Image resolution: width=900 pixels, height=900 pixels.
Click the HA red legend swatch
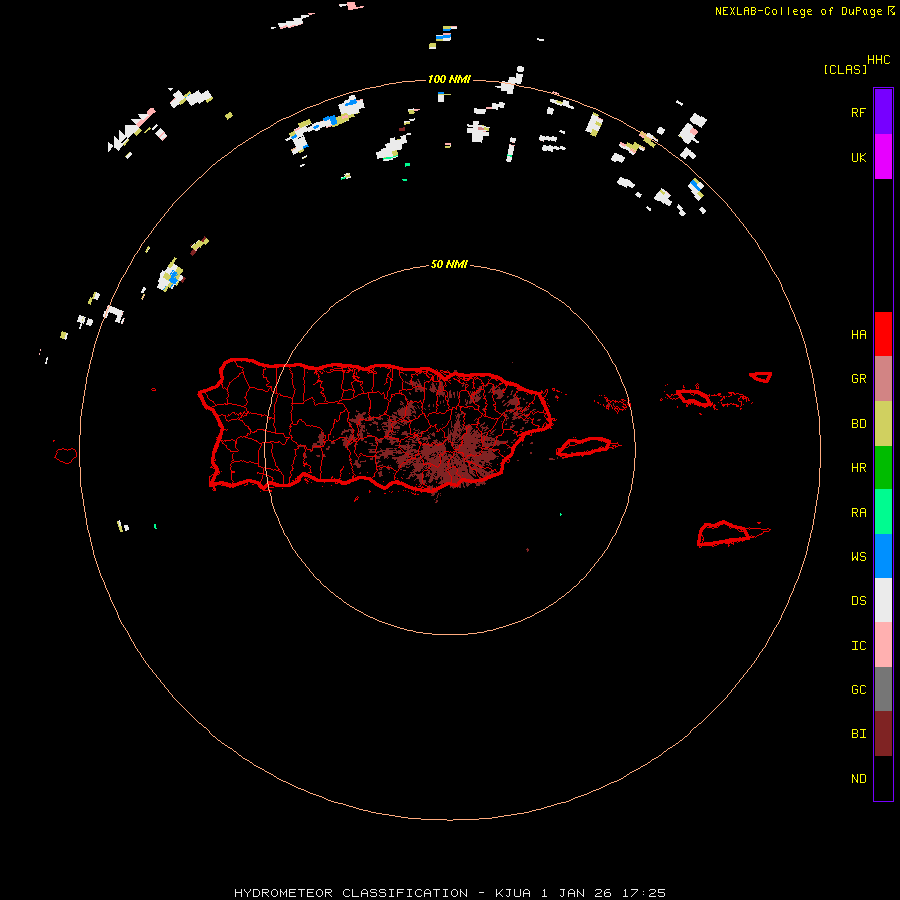coord(883,334)
